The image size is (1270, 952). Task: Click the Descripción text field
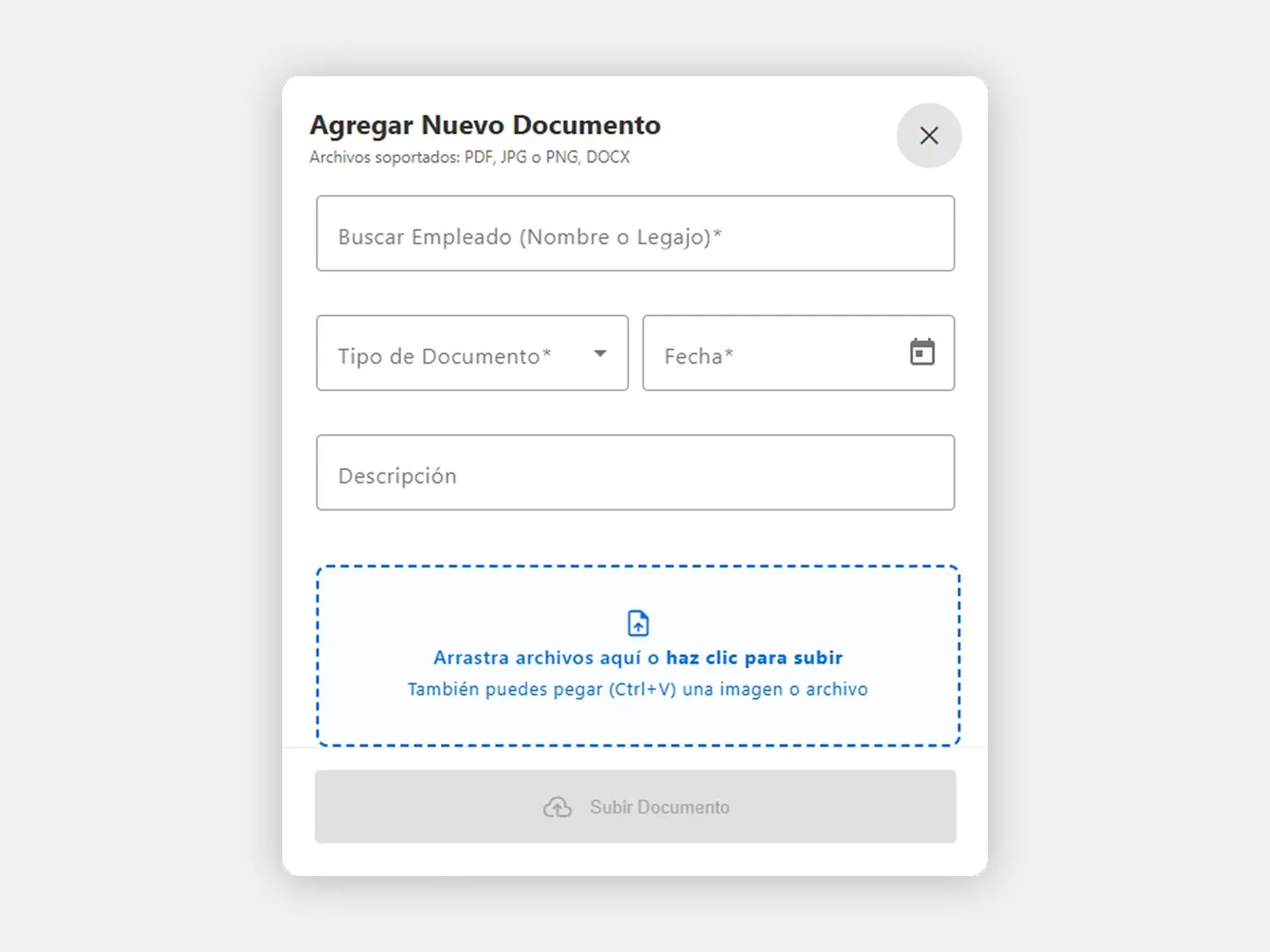click(635, 472)
